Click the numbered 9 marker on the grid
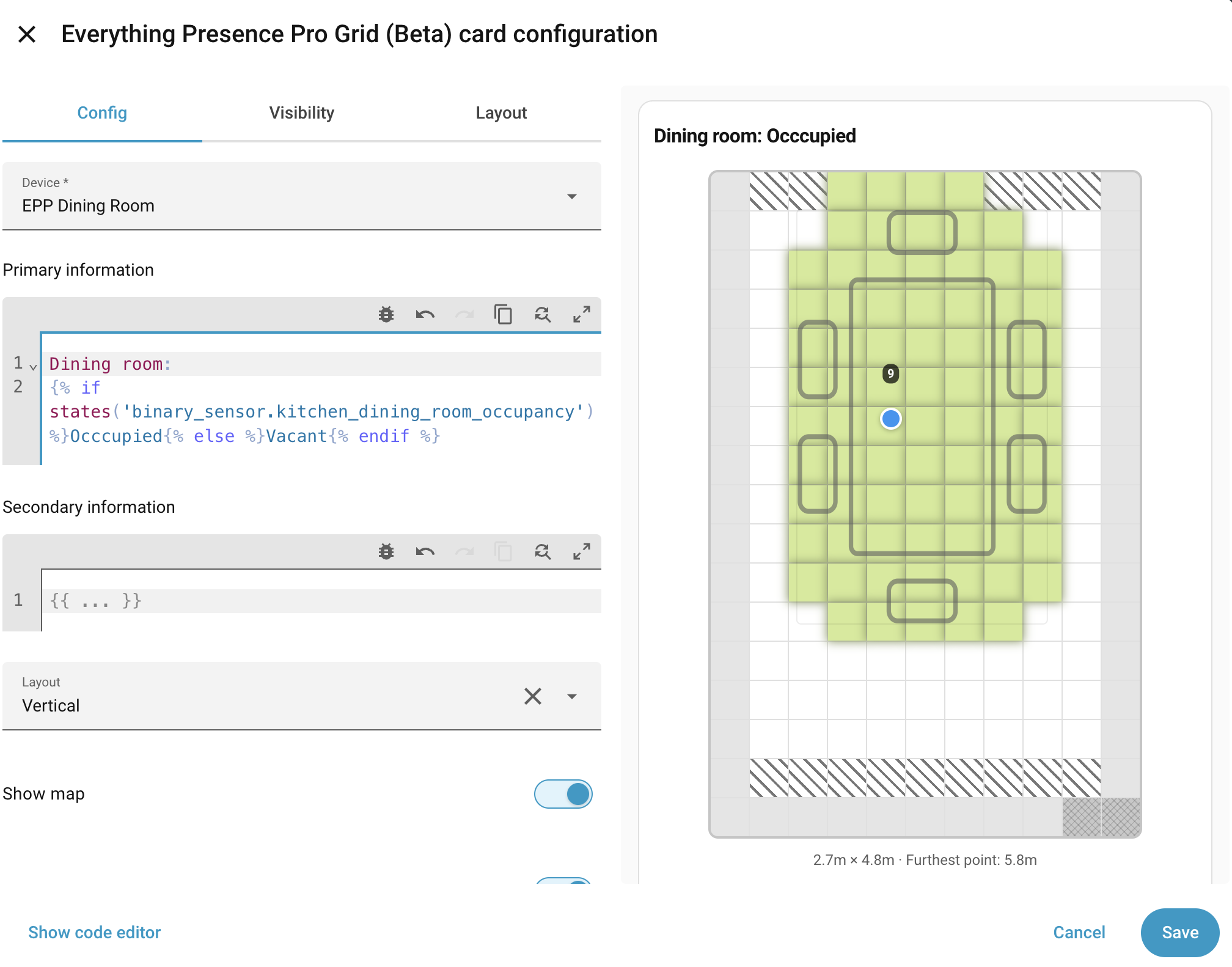Viewport: 1232px width, 967px height. [891, 373]
